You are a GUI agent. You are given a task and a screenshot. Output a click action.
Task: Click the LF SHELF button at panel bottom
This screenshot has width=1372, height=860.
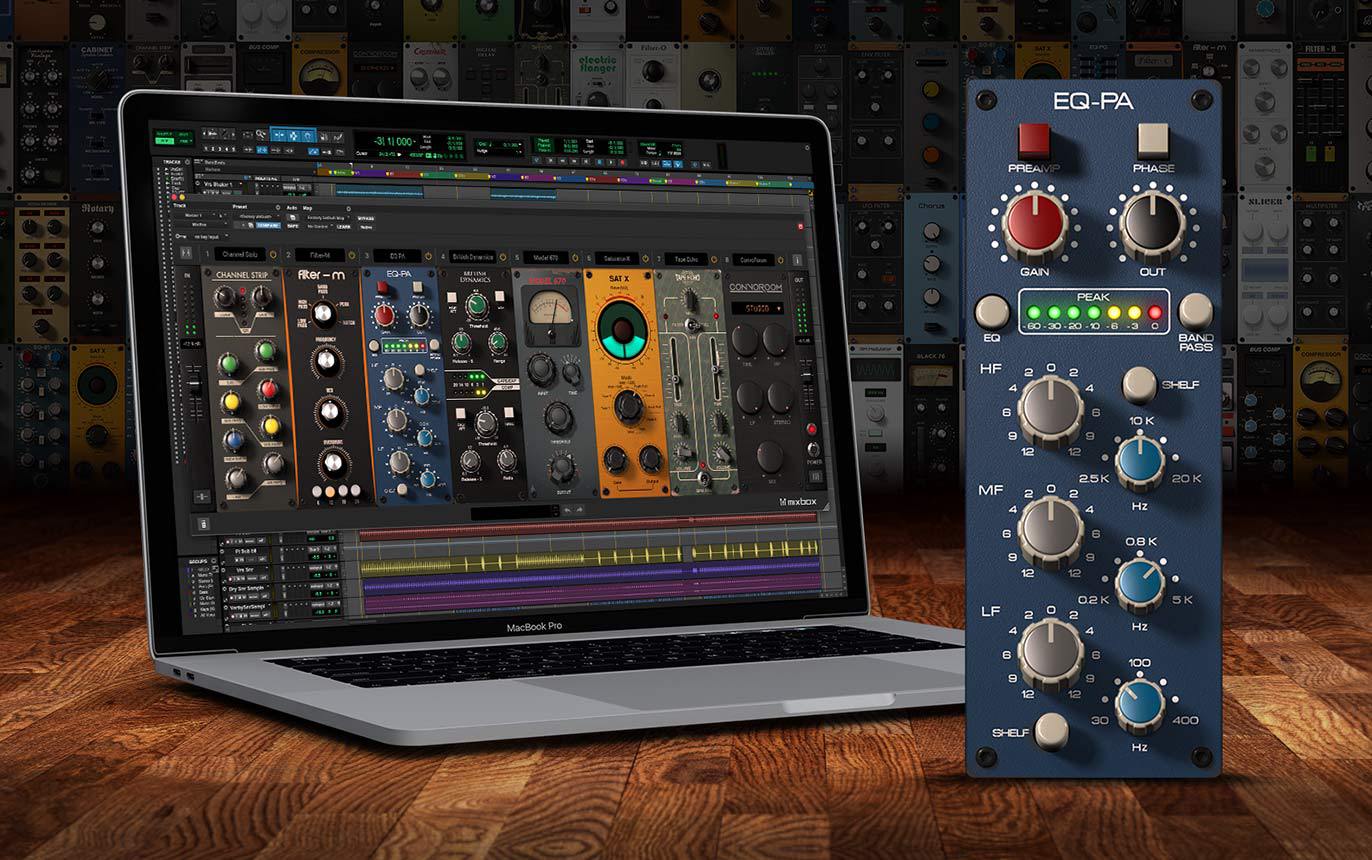pyautogui.click(x=1051, y=732)
